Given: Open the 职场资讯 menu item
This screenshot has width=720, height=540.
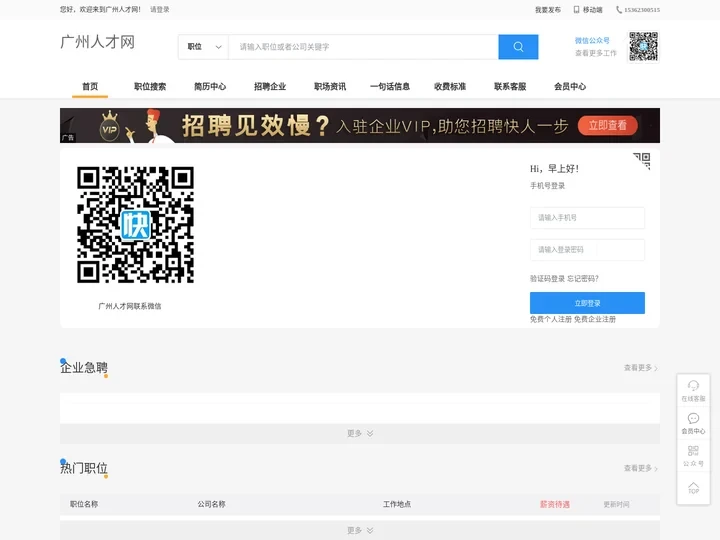Looking at the screenshot, I should click(x=330, y=86).
